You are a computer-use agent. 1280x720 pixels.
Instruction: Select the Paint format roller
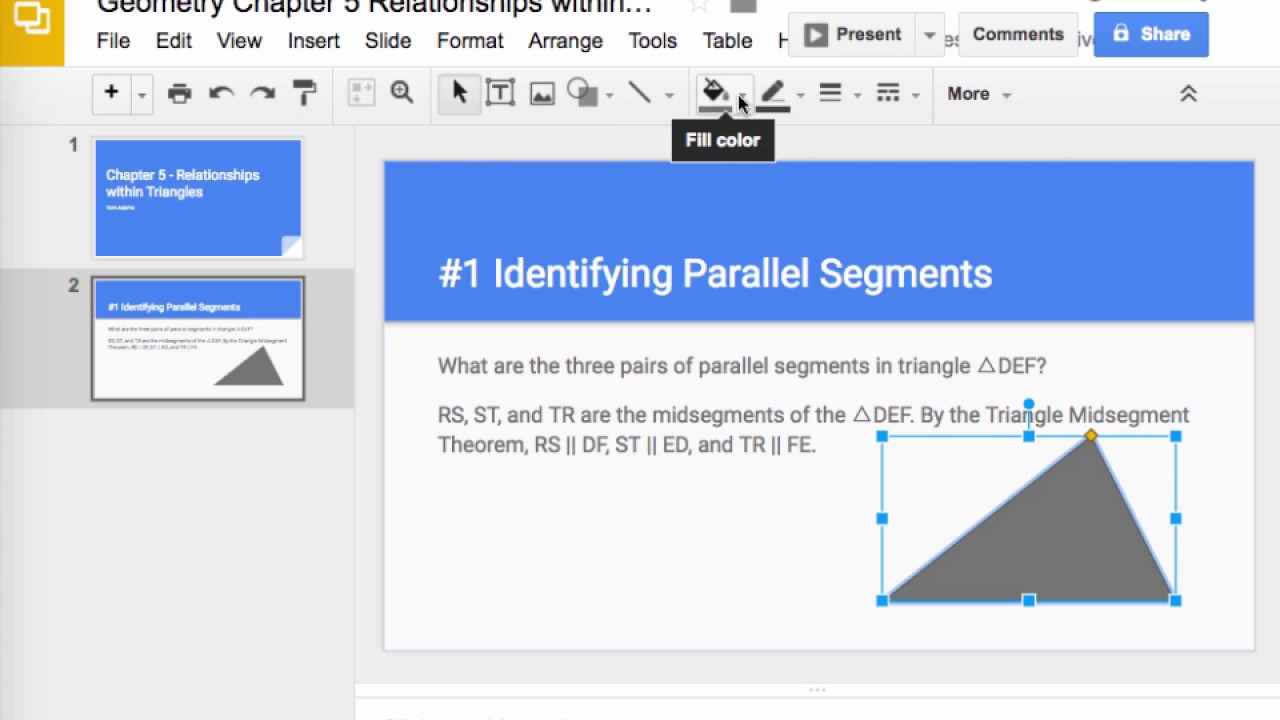tap(305, 94)
